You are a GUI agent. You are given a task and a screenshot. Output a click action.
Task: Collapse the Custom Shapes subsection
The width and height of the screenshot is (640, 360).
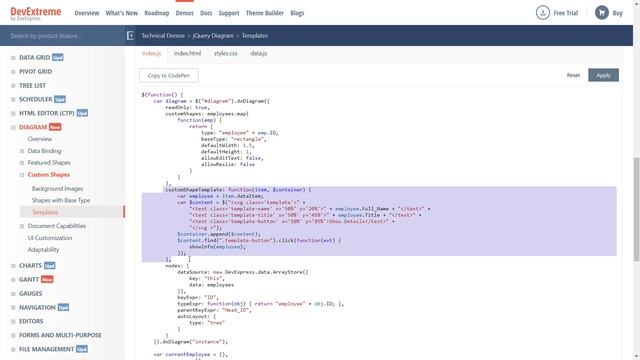point(22,175)
